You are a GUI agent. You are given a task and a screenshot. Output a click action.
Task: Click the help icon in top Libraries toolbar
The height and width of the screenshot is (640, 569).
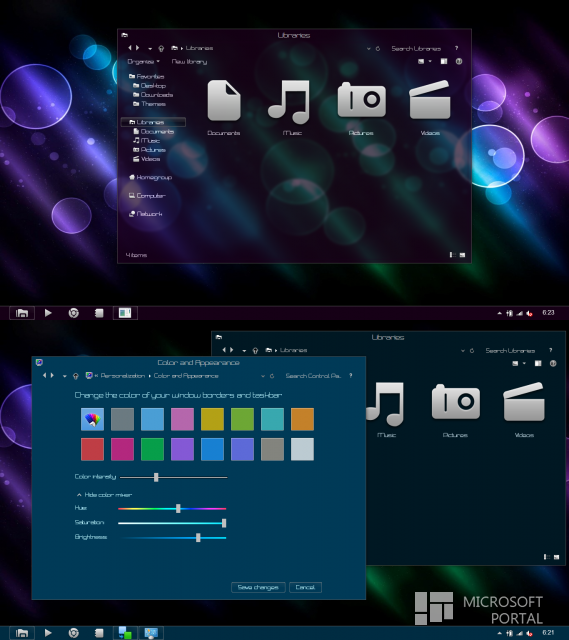[459, 61]
